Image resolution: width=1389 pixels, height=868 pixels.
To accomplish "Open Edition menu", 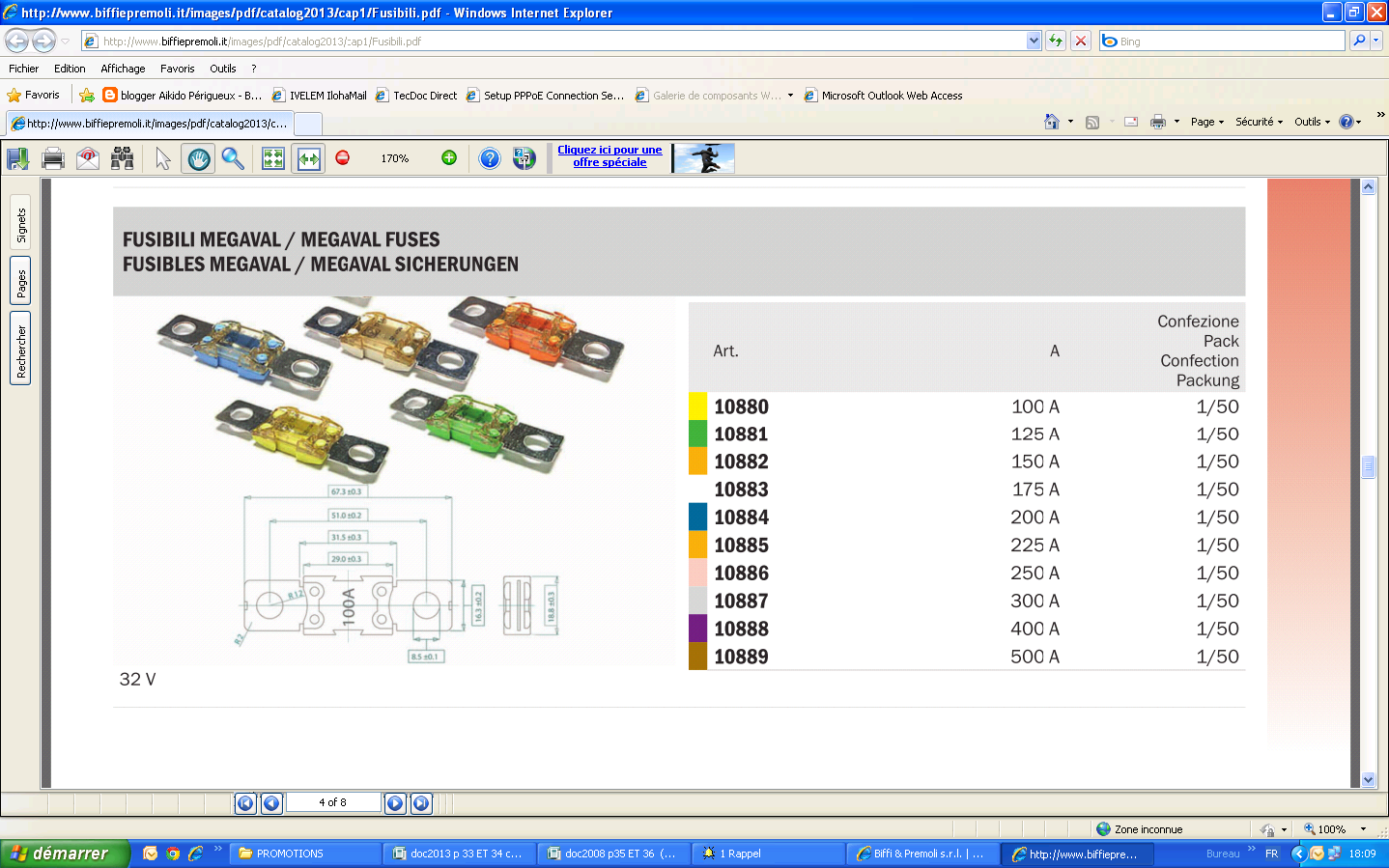I will point(70,69).
